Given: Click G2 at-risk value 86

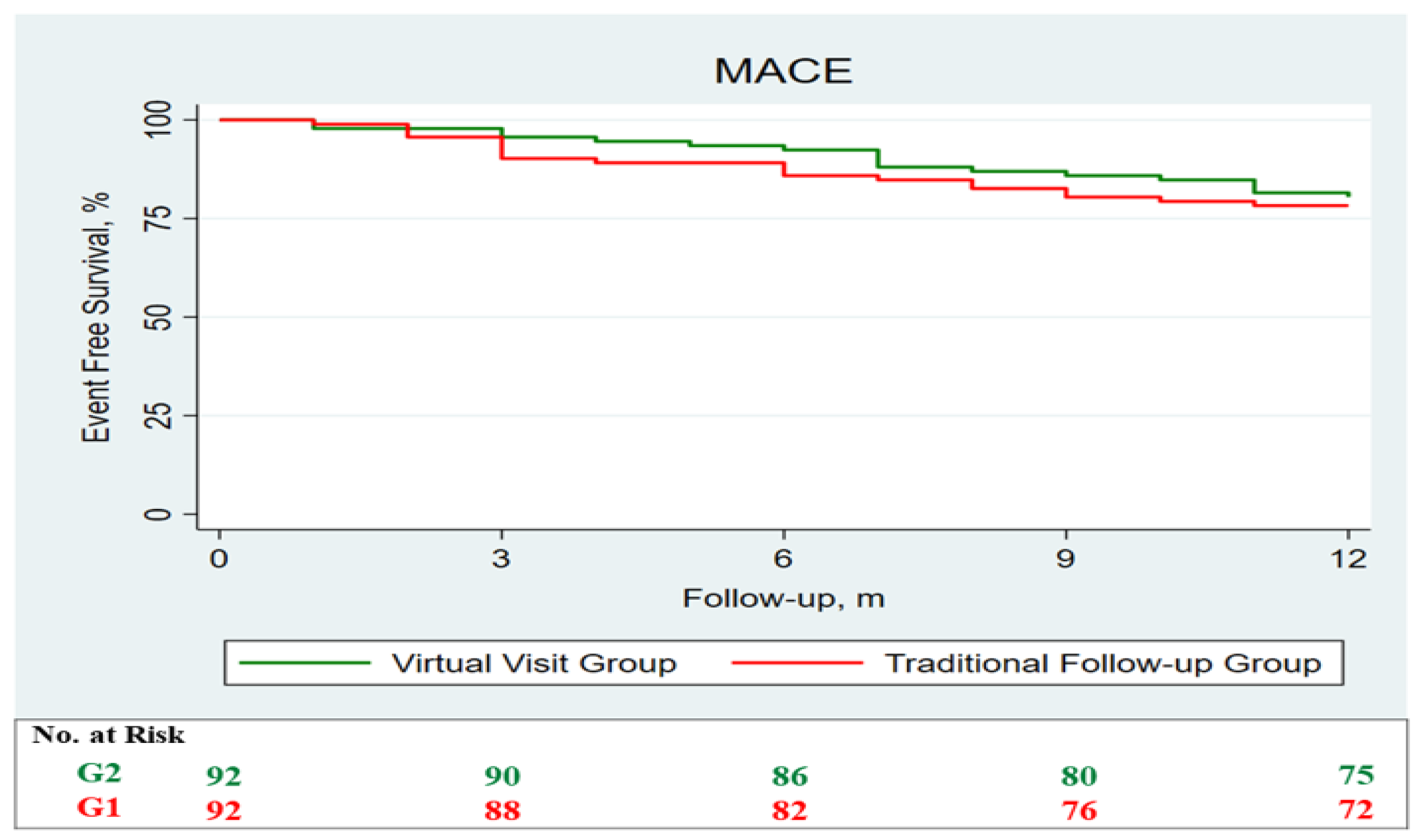Looking at the screenshot, I should 790,776.
